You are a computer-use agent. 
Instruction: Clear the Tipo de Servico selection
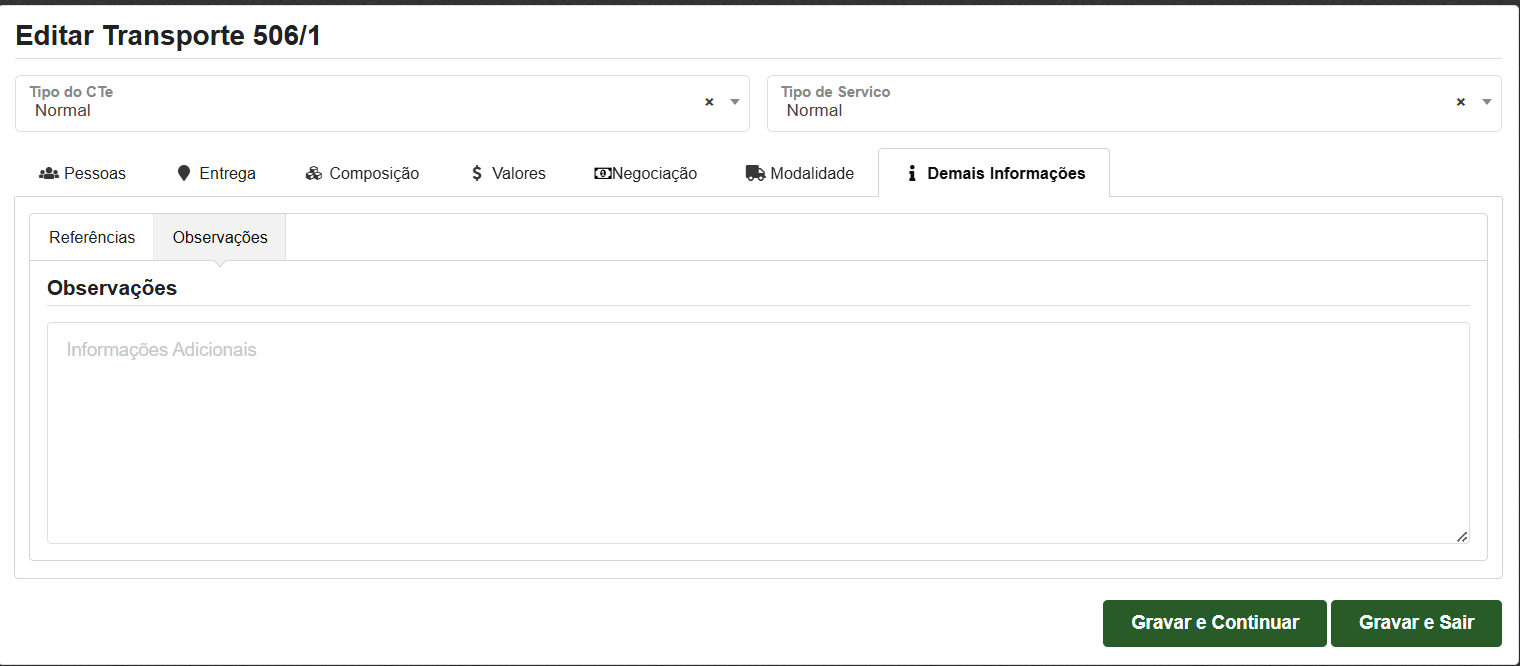click(x=1460, y=102)
